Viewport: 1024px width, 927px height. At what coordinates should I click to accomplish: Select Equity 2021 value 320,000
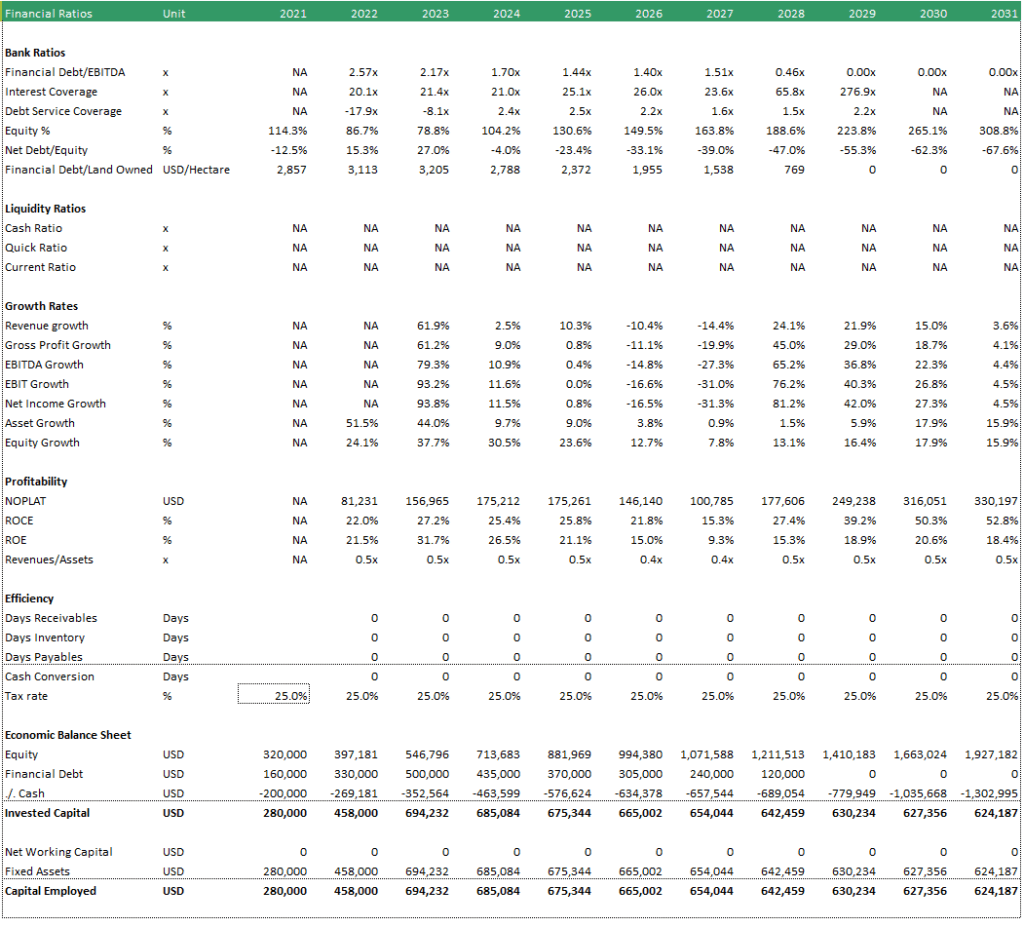coord(285,755)
